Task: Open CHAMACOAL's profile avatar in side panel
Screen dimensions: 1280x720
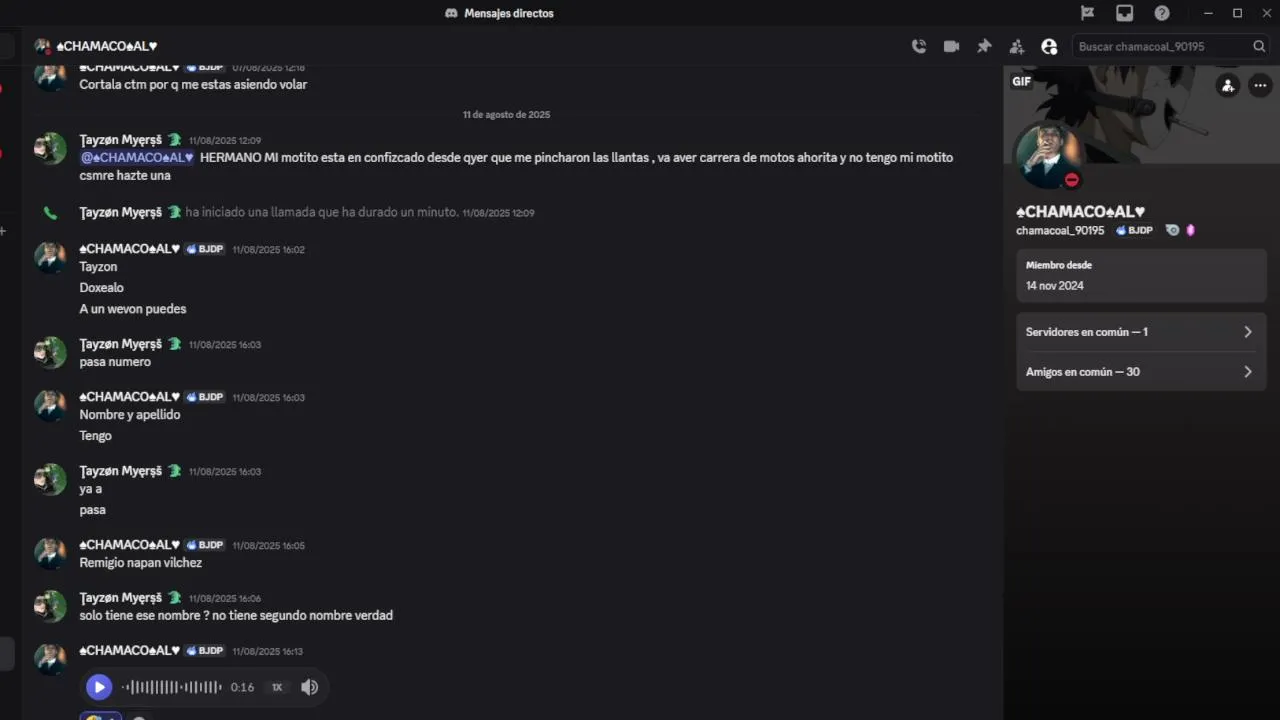Action: [1048, 155]
